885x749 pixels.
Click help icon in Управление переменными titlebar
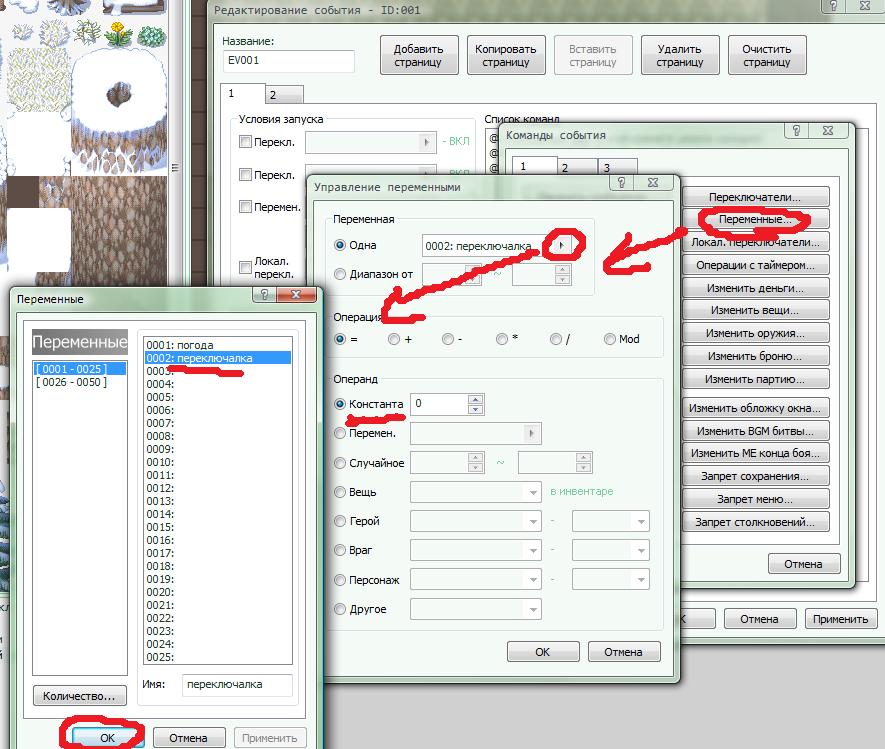622,185
